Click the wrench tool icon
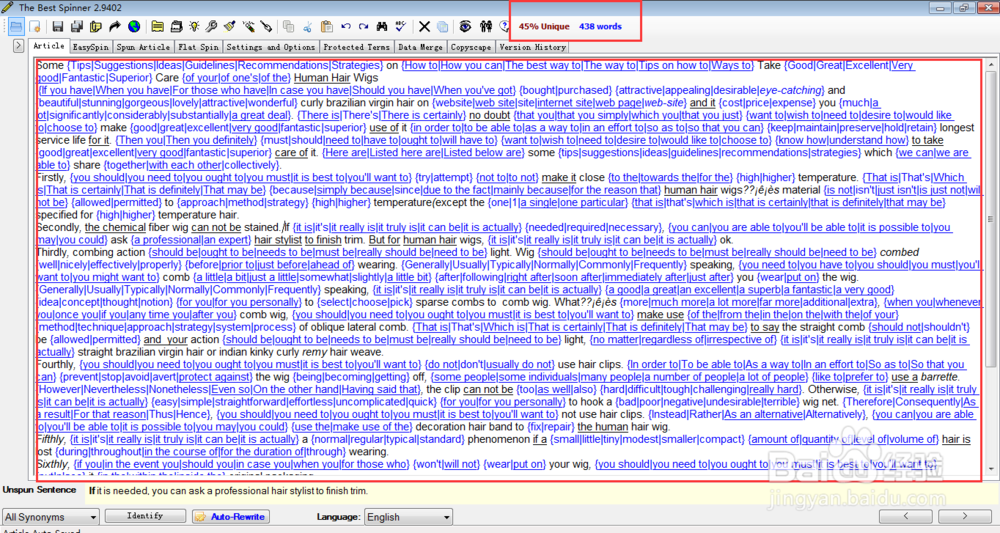1000x533 pixels. [x=212, y=27]
